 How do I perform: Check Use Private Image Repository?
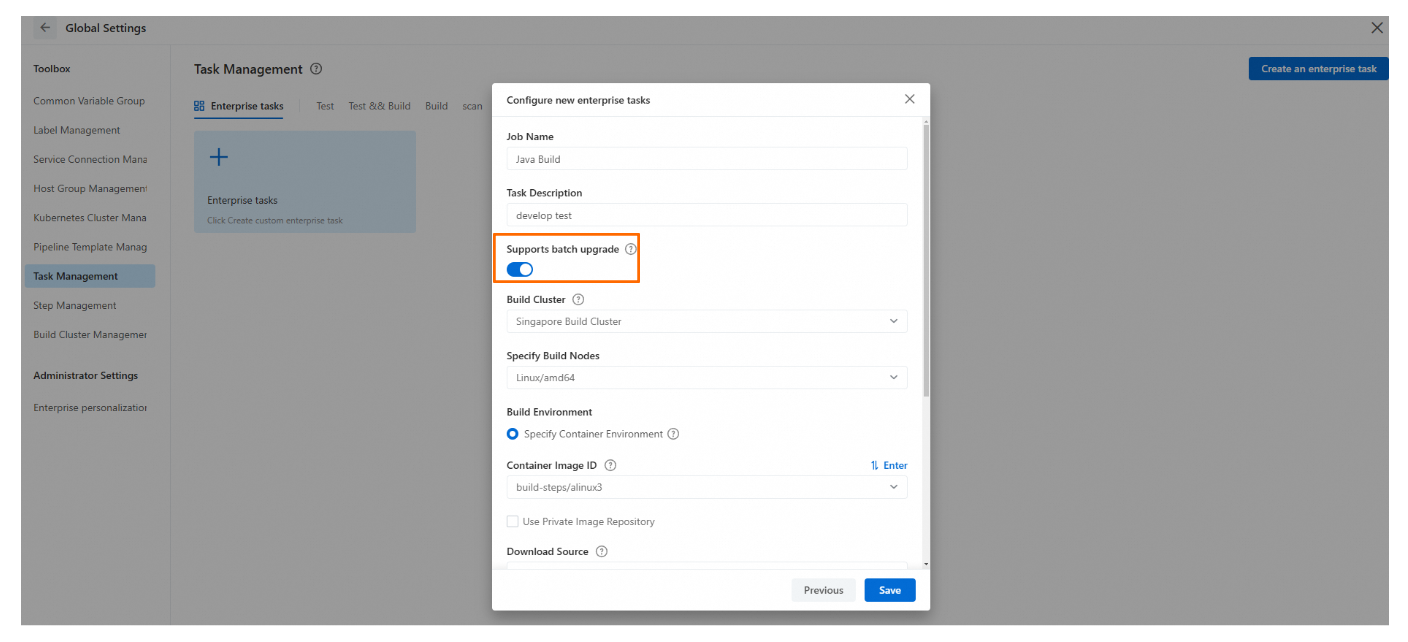point(513,521)
